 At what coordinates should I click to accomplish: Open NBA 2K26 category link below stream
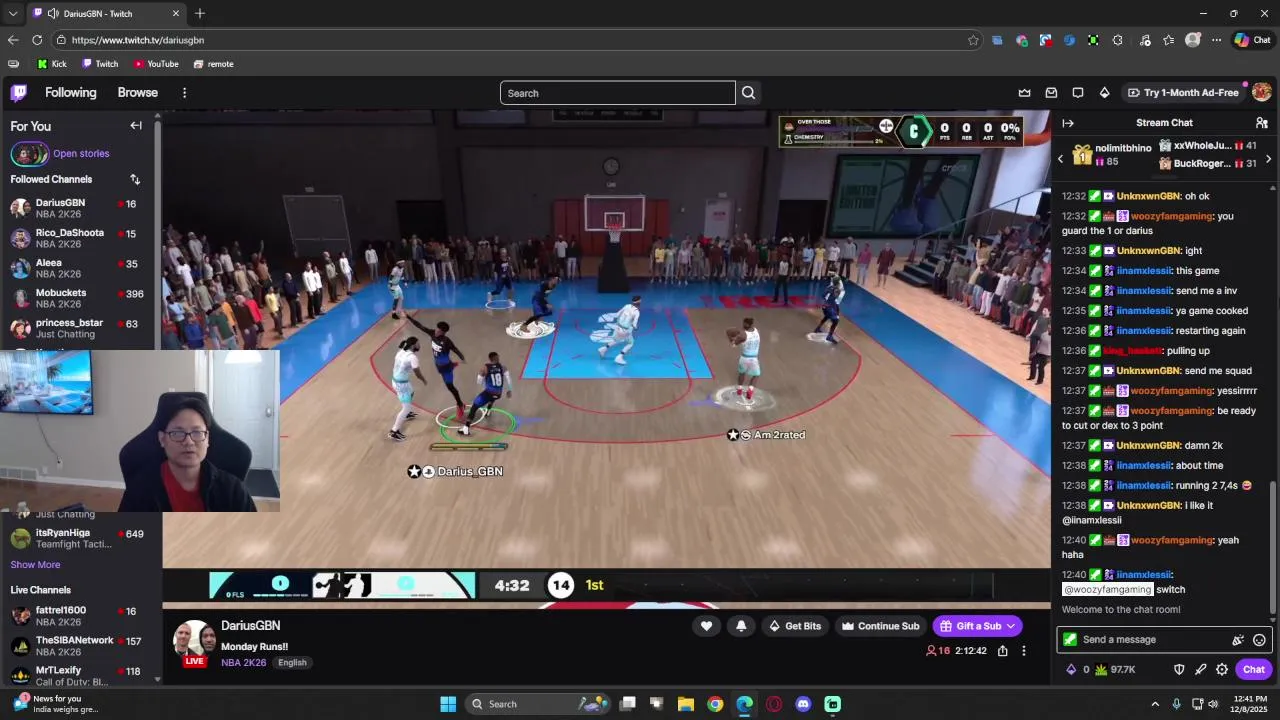[x=244, y=663]
